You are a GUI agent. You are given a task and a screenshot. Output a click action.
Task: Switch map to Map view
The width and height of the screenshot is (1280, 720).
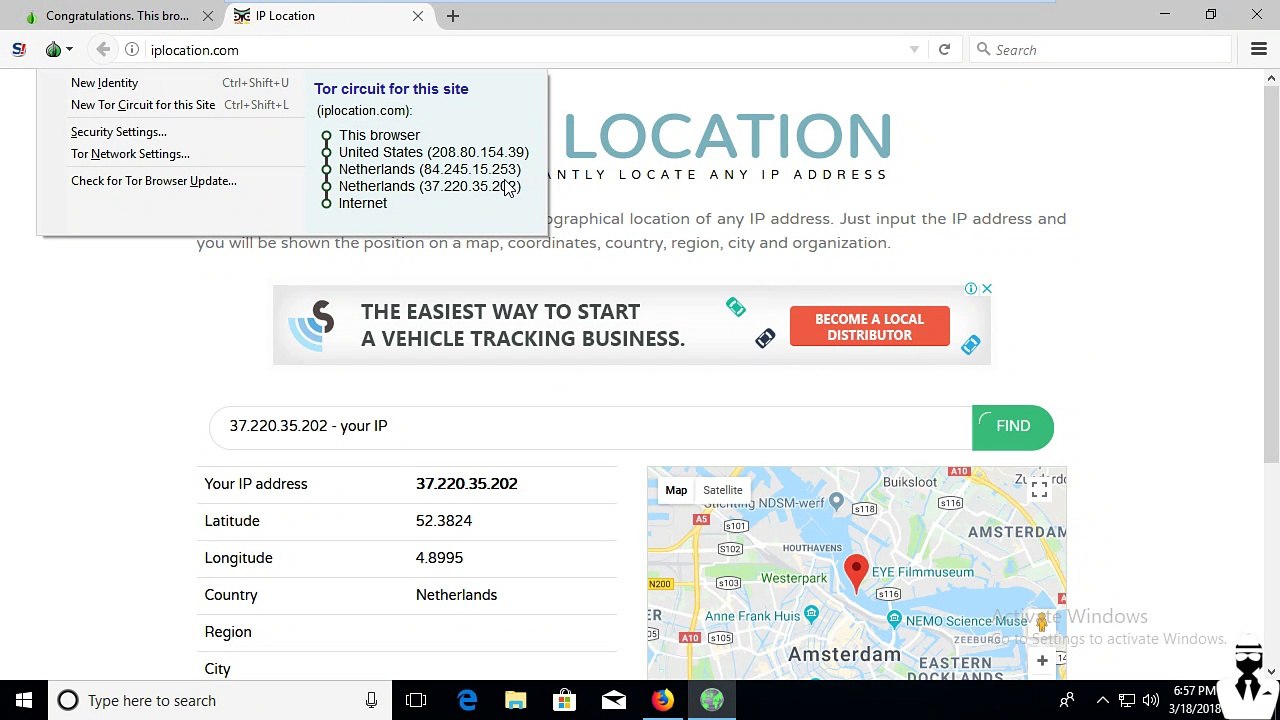pyautogui.click(x=676, y=490)
